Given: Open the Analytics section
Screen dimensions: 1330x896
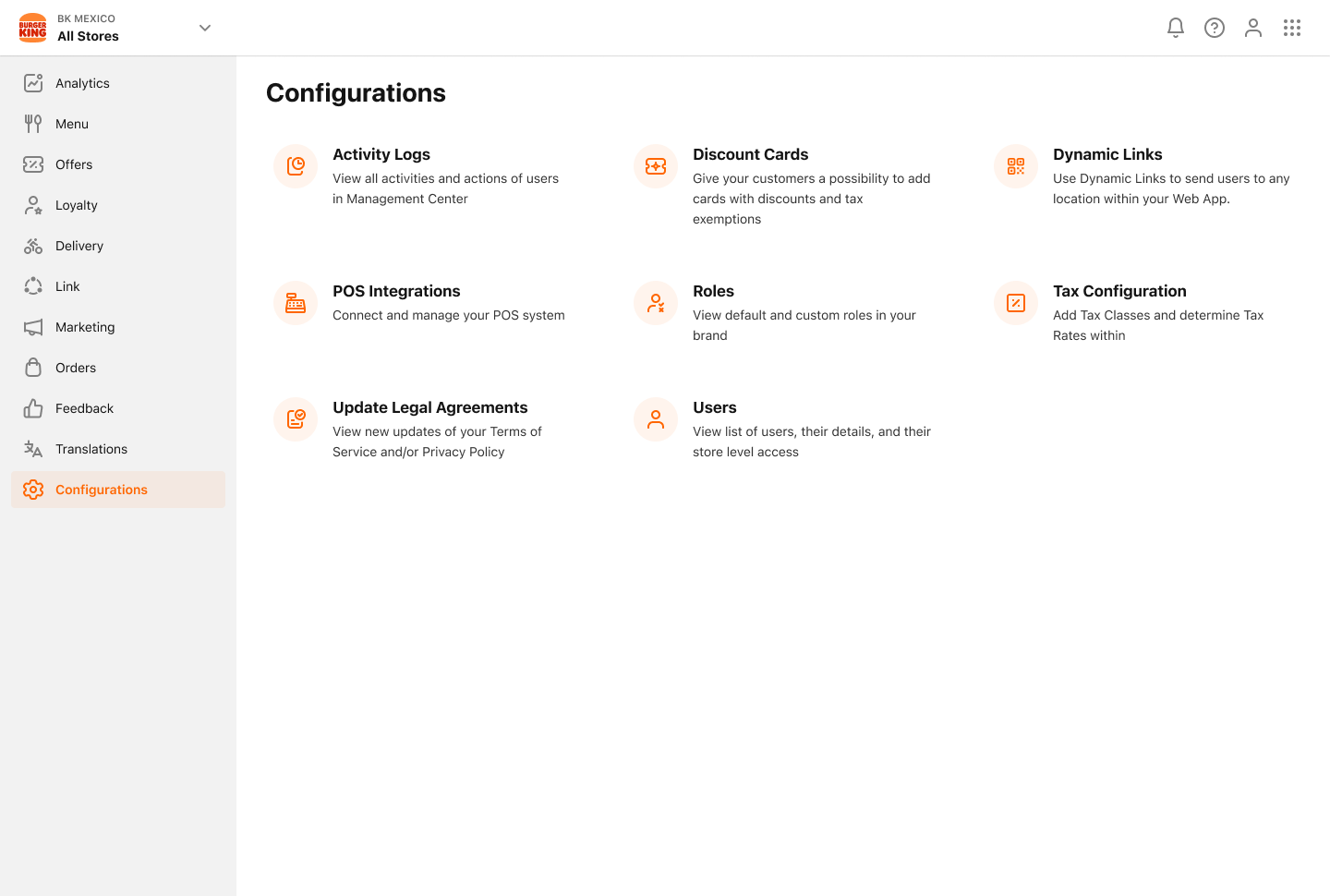Looking at the screenshot, I should (x=82, y=83).
